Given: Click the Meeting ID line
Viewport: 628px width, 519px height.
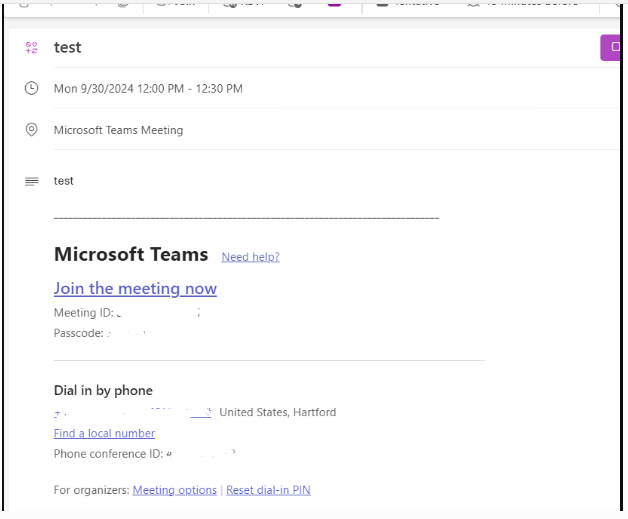Looking at the screenshot, I should (x=127, y=313).
